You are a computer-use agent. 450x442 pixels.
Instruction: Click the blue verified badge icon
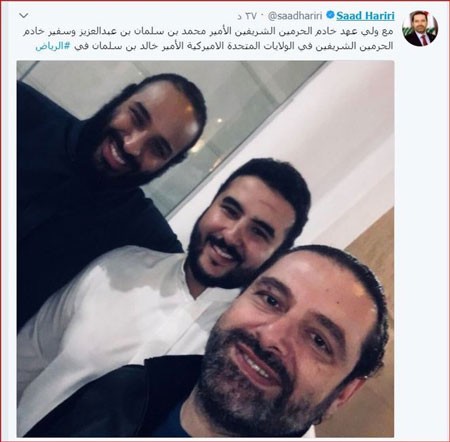[x=330, y=15]
